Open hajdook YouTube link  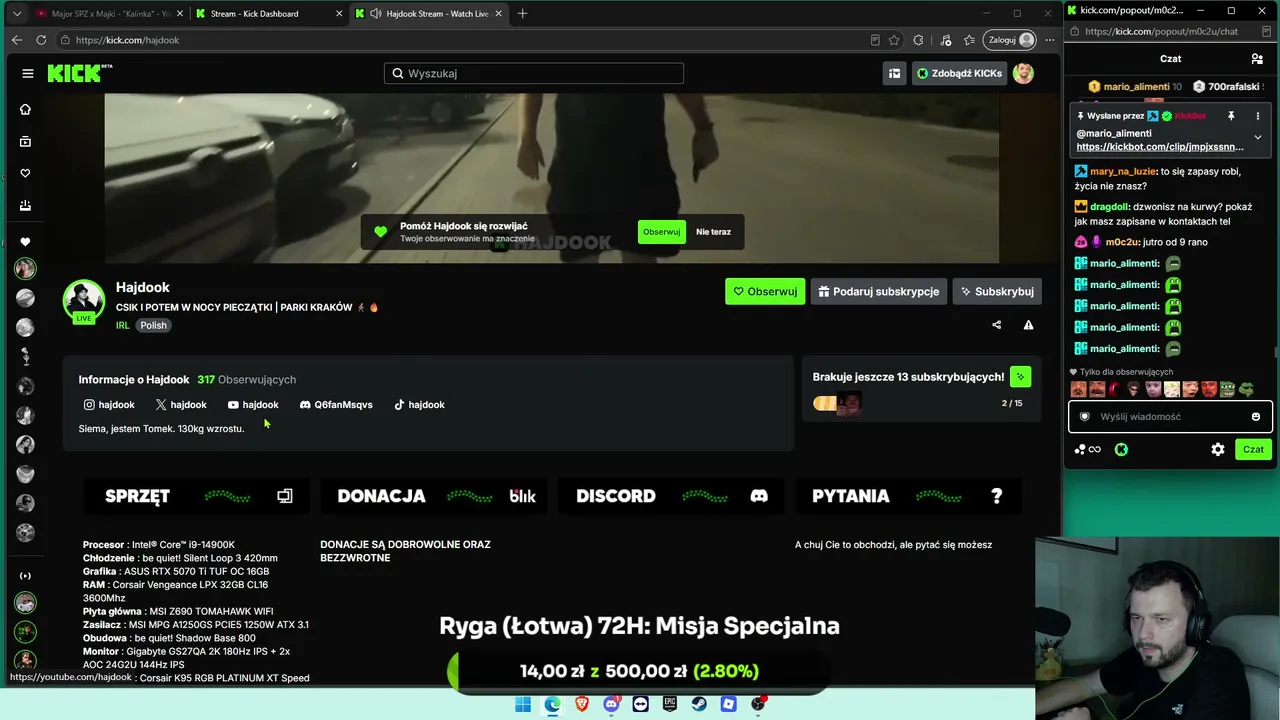pyautogui.click(x=253, y=405)
